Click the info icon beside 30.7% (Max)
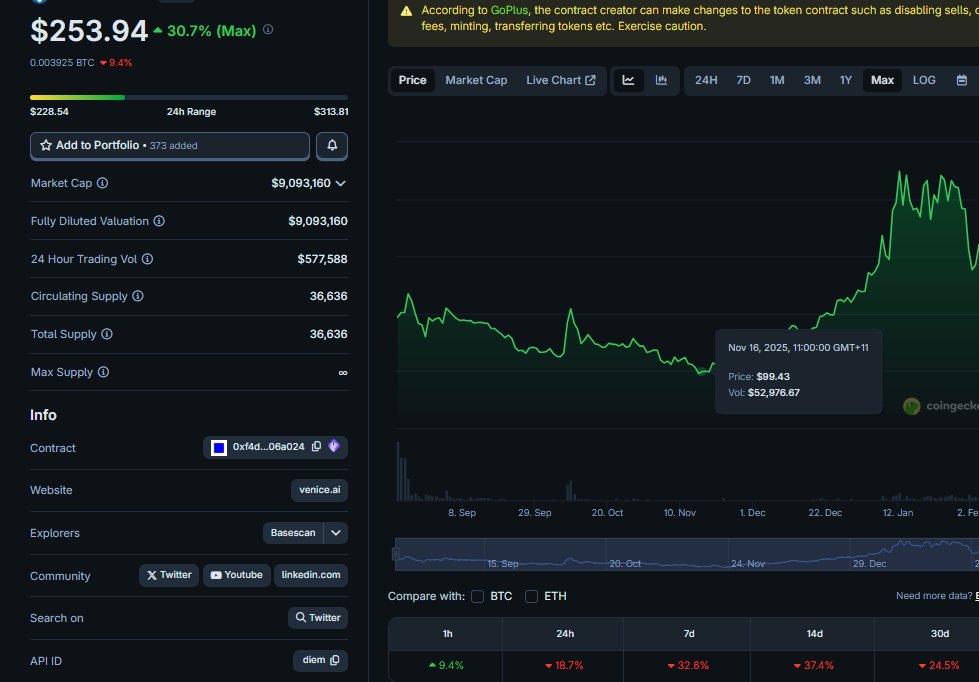 coord(268,29)
